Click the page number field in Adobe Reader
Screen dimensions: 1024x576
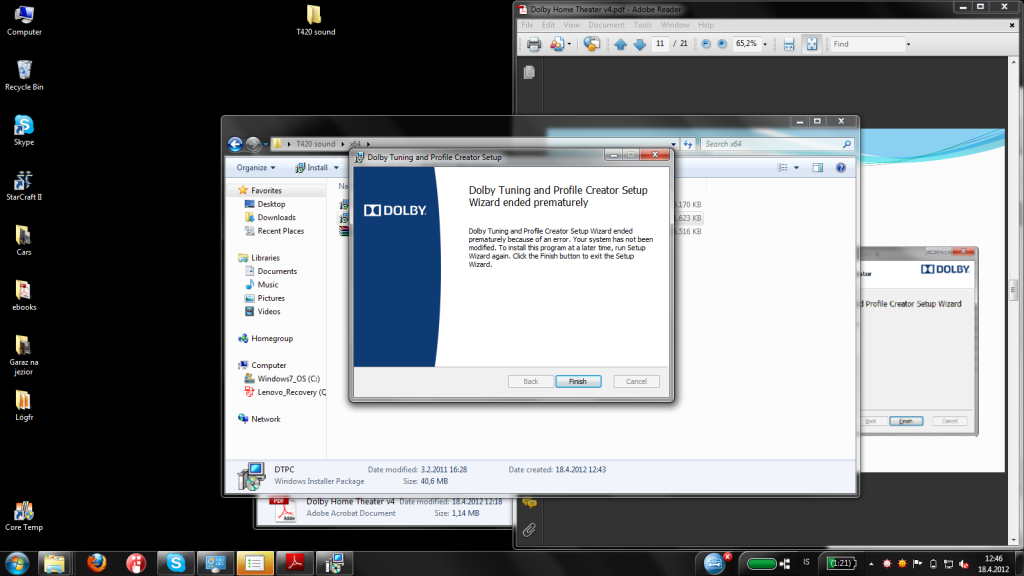(x=660, y=44)
